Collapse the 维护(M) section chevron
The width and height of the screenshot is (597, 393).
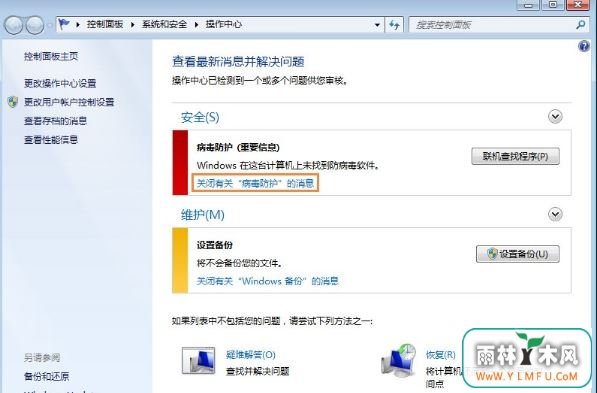[555, 214]
